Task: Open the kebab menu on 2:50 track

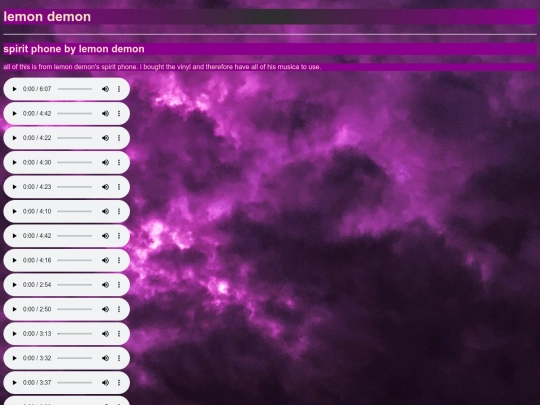Action: (119, 309)
